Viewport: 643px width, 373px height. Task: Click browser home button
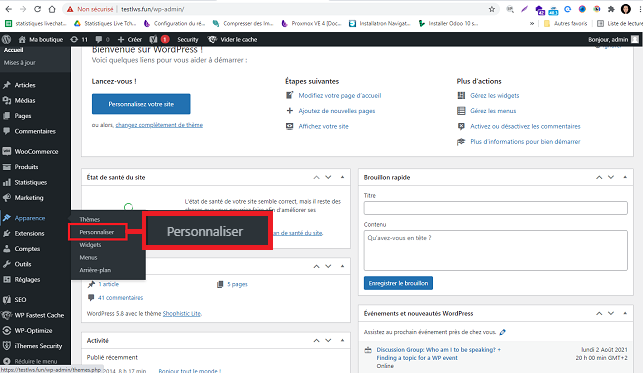52,9
